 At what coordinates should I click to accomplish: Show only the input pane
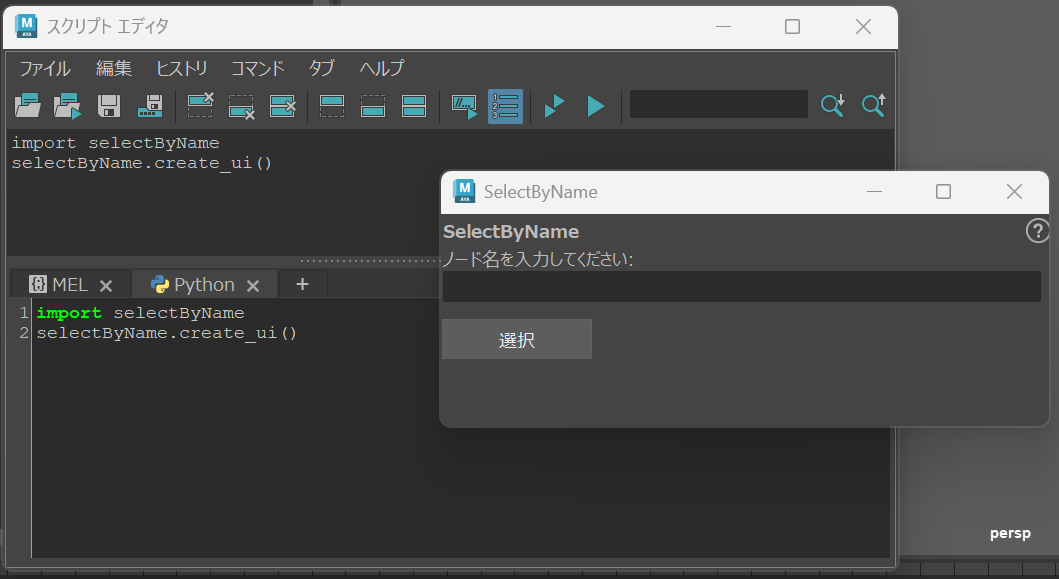click(373, 105)
